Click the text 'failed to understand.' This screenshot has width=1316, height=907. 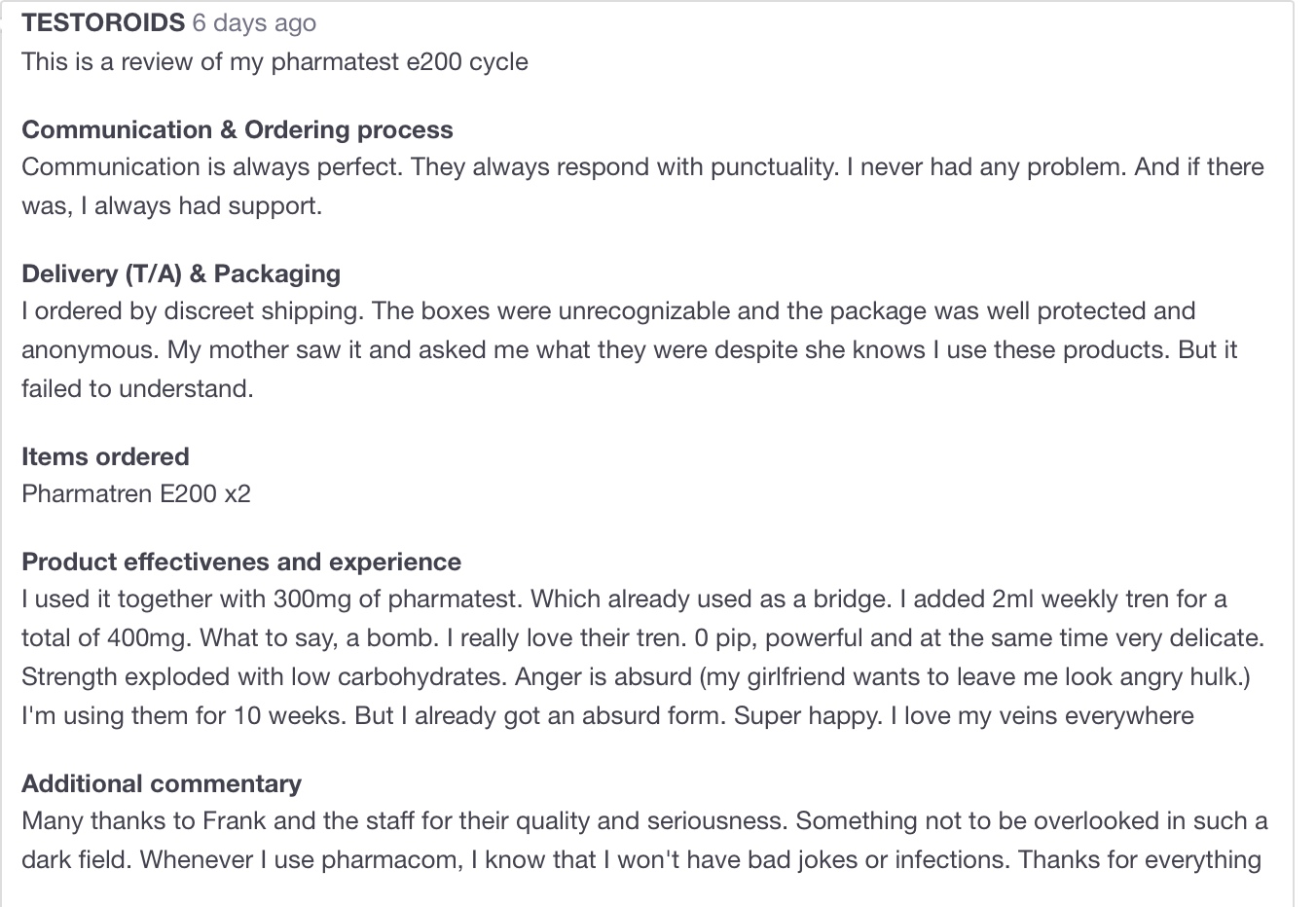pos(137,388)
